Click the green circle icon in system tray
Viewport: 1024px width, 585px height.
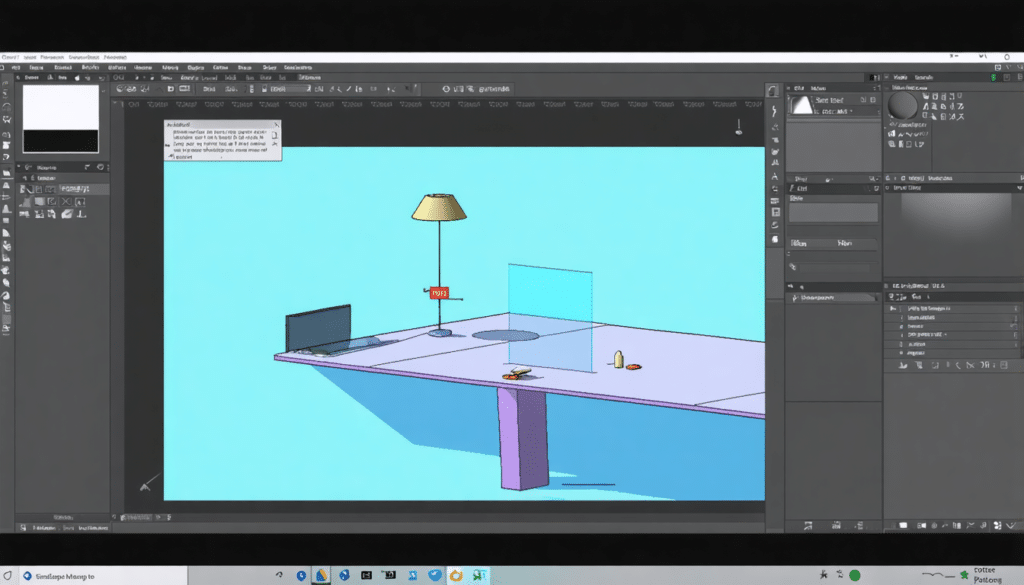click(x=854, y=575)
